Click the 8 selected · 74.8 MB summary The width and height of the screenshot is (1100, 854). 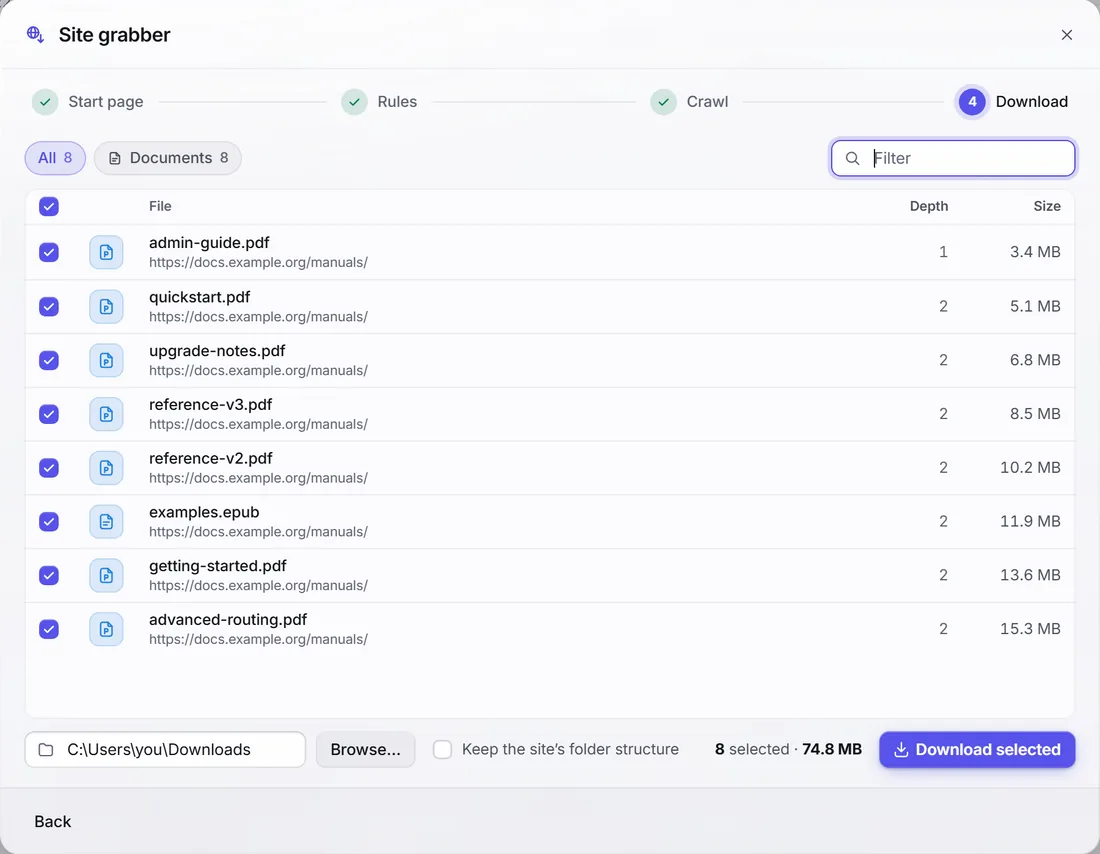[x=788, y=749]
